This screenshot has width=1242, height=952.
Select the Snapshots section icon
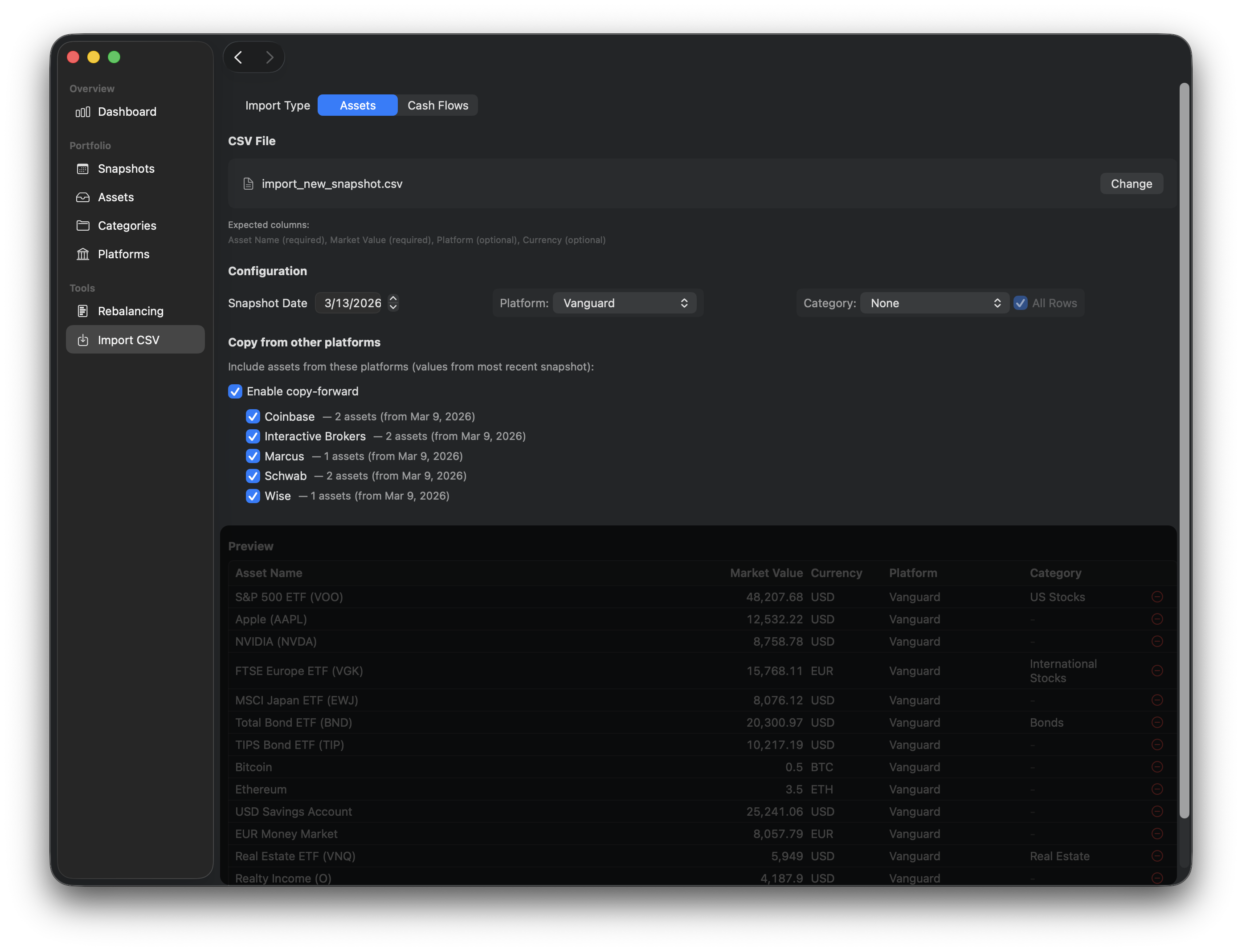pos(83,168)
